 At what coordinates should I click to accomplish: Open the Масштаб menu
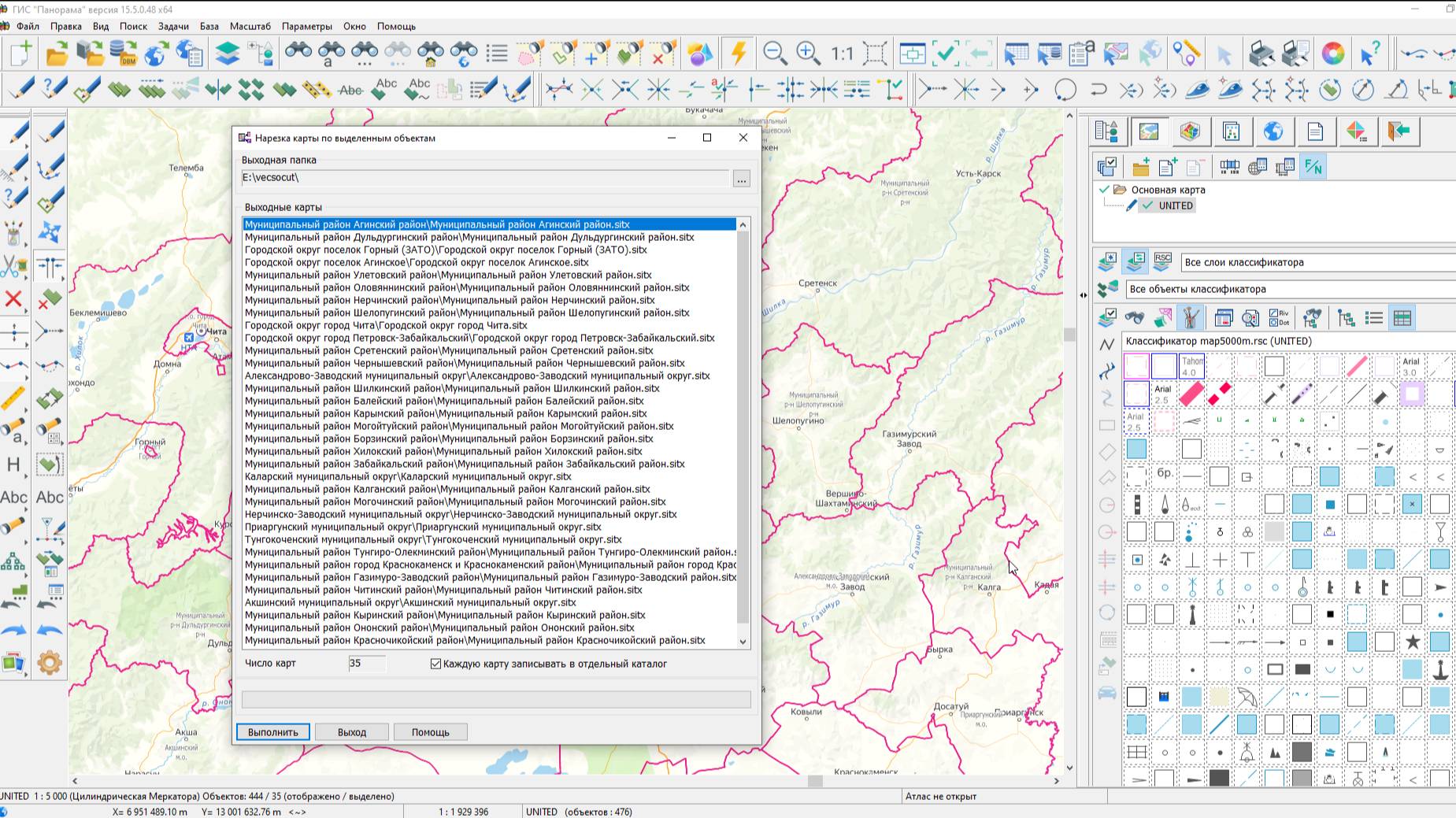[250, 26]
